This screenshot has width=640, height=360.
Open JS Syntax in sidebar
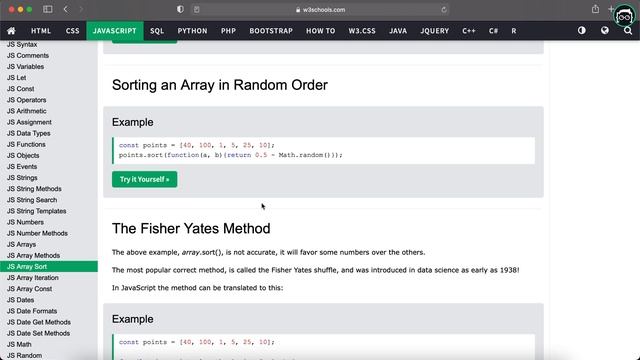22,44
